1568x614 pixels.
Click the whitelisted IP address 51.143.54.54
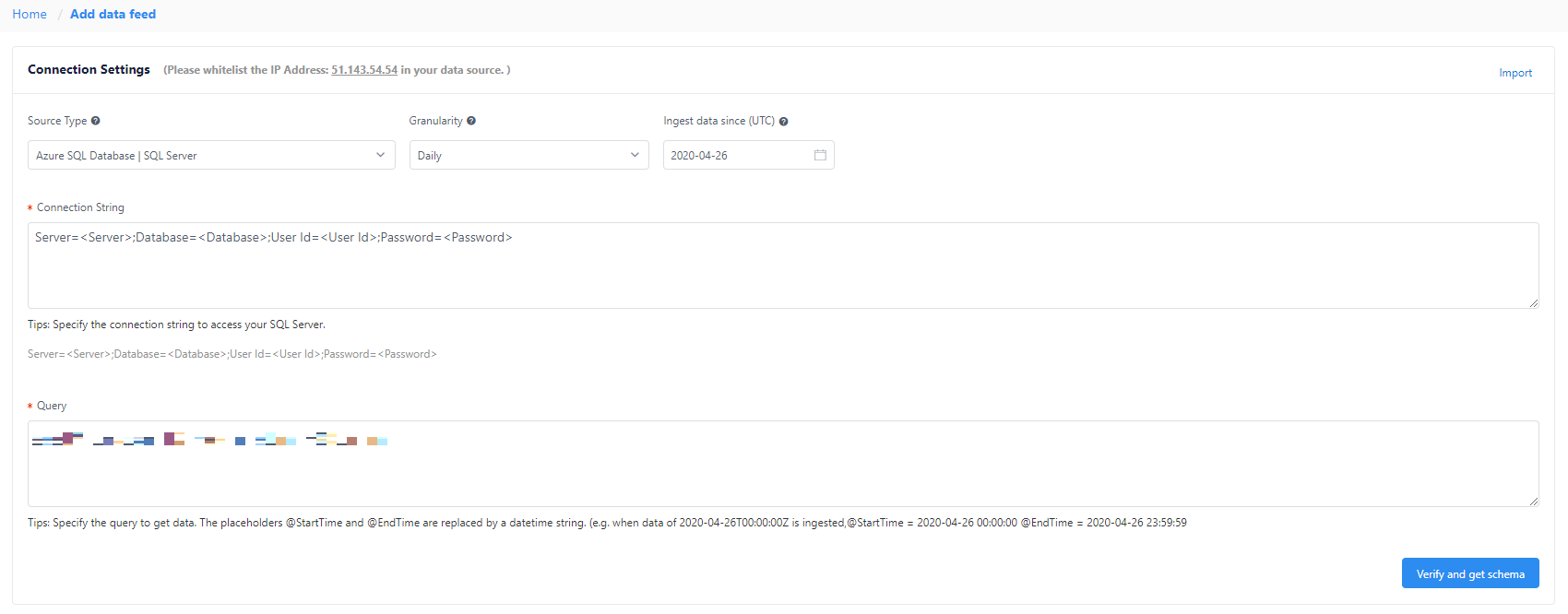364,70
